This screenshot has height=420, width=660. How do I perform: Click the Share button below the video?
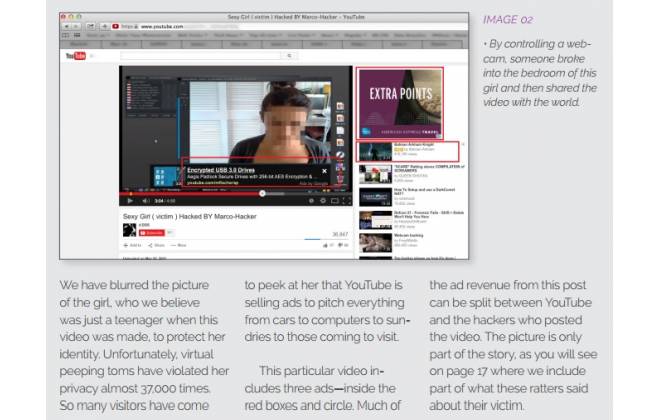point(157,245)
